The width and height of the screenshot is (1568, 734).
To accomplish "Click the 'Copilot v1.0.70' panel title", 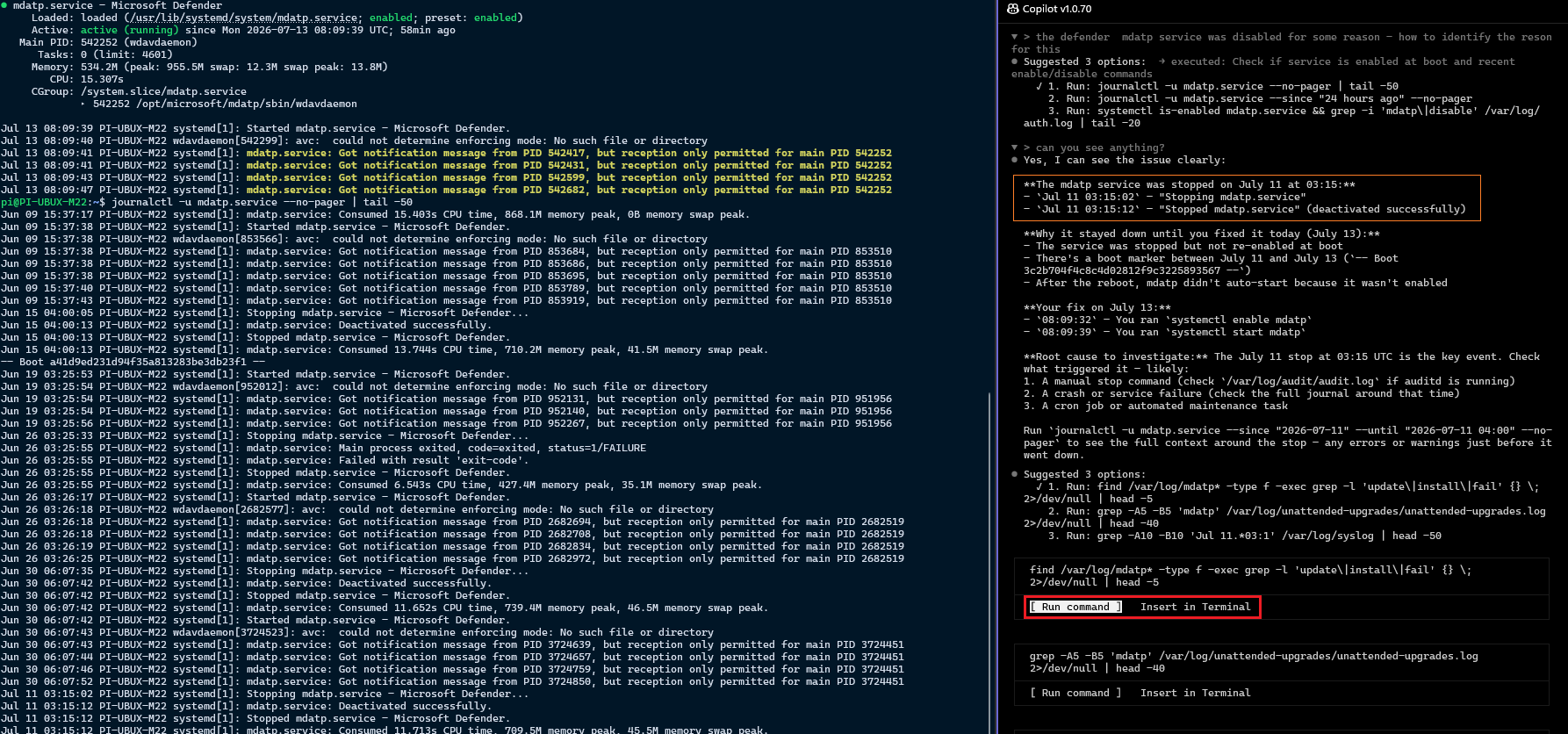I will coord(1057,9).
